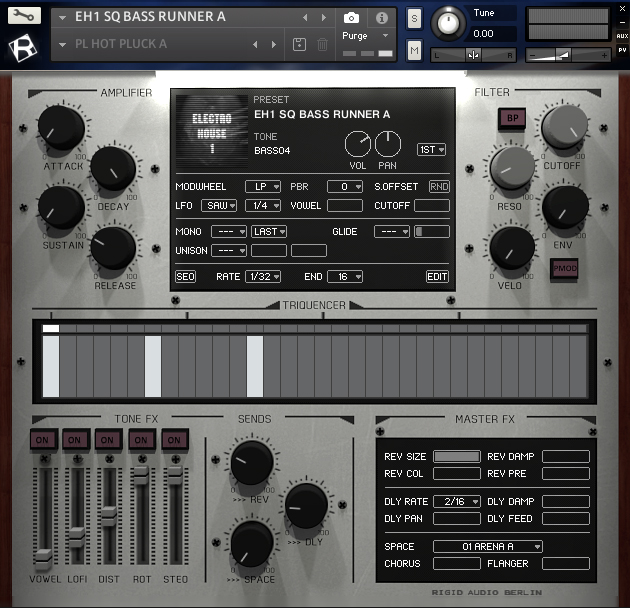The width and height of the screenshot is (630, 608).
Task: Click the REV send knob
Action: (252, 463)
